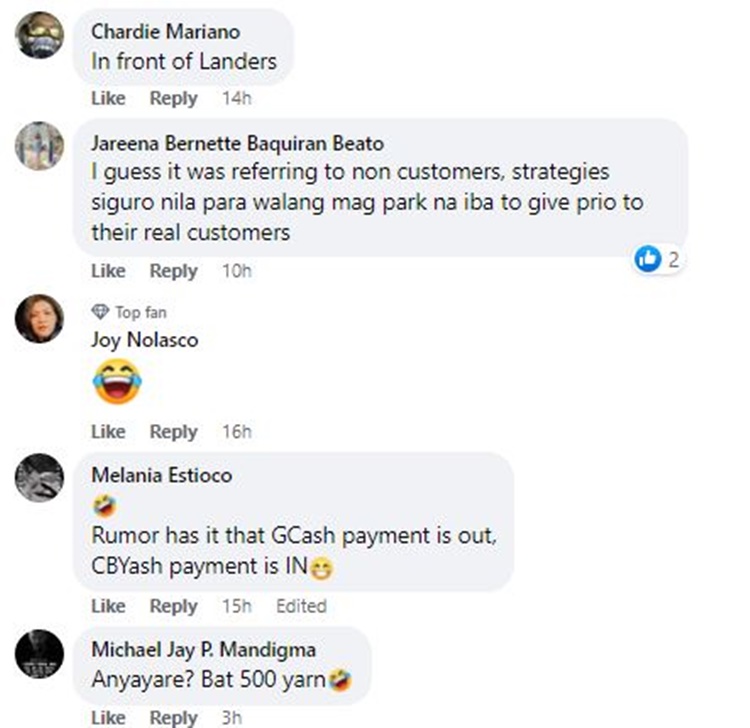This screenshot has height=728, width=750.
Task: Like Jareena's comment about non customers
Action: coord(109,271)
